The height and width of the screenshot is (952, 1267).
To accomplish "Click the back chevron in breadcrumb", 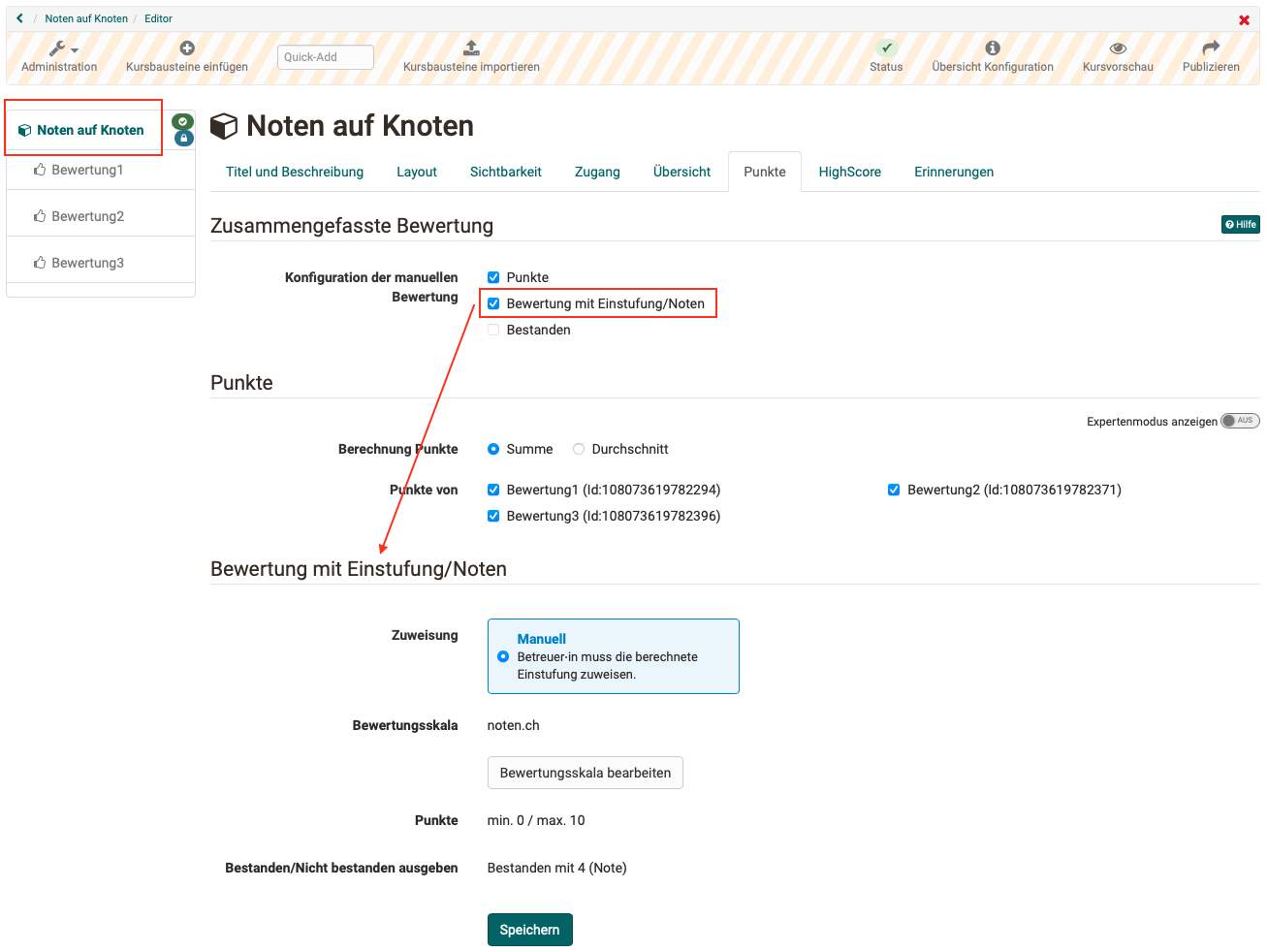I will (19, 18).
